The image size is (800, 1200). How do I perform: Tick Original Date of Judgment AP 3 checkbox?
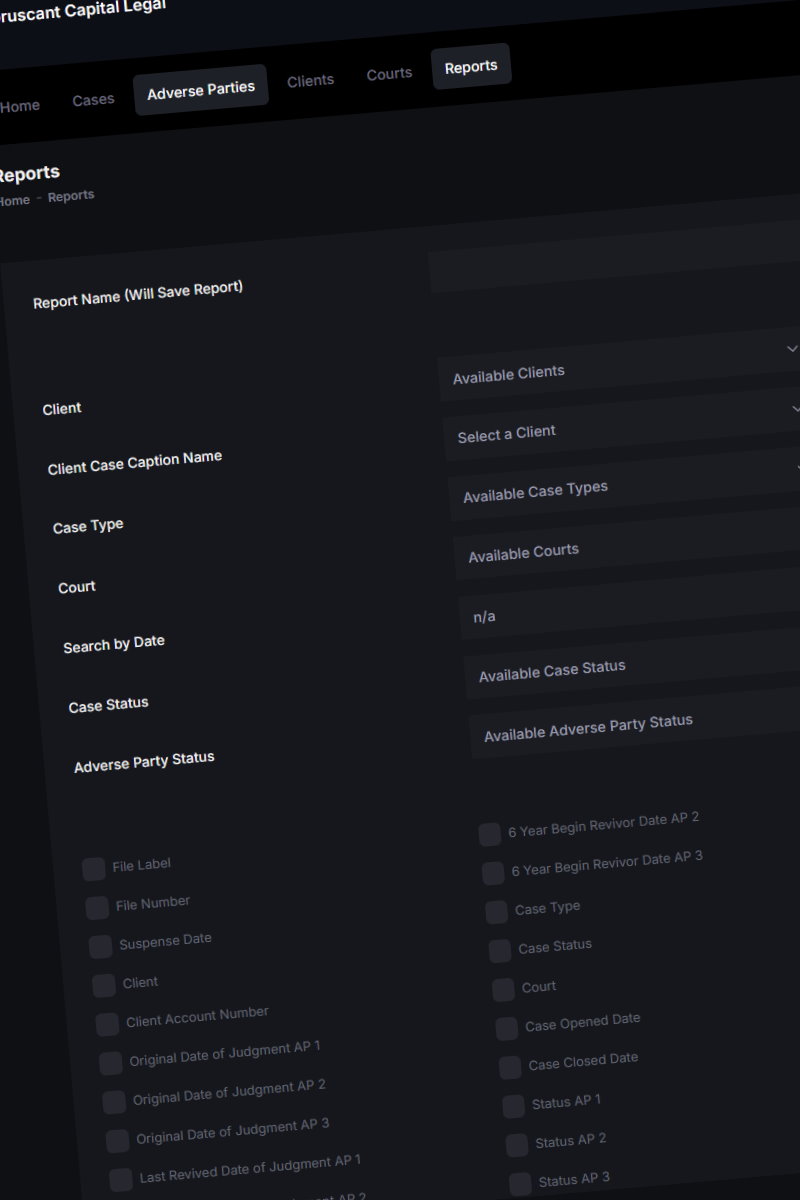118,1141
